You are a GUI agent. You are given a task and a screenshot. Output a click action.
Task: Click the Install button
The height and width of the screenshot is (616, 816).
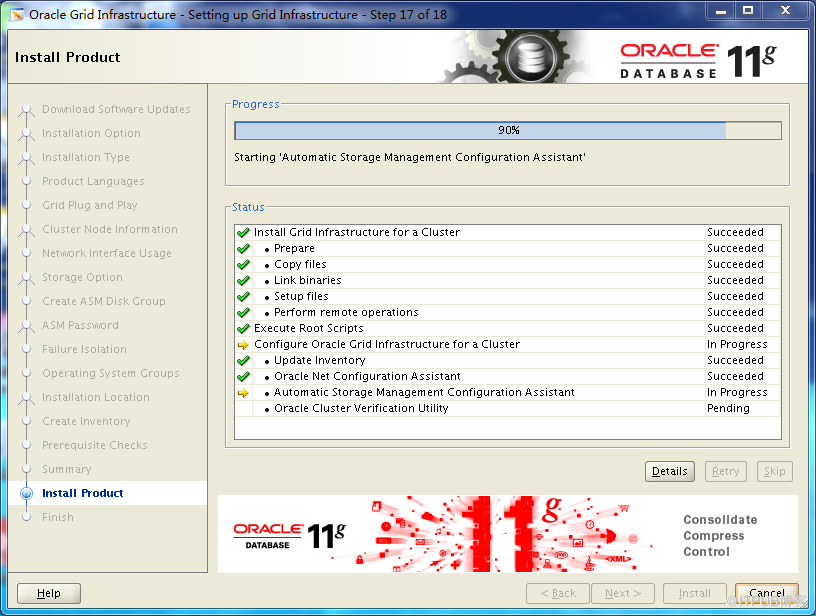[694, 593]
